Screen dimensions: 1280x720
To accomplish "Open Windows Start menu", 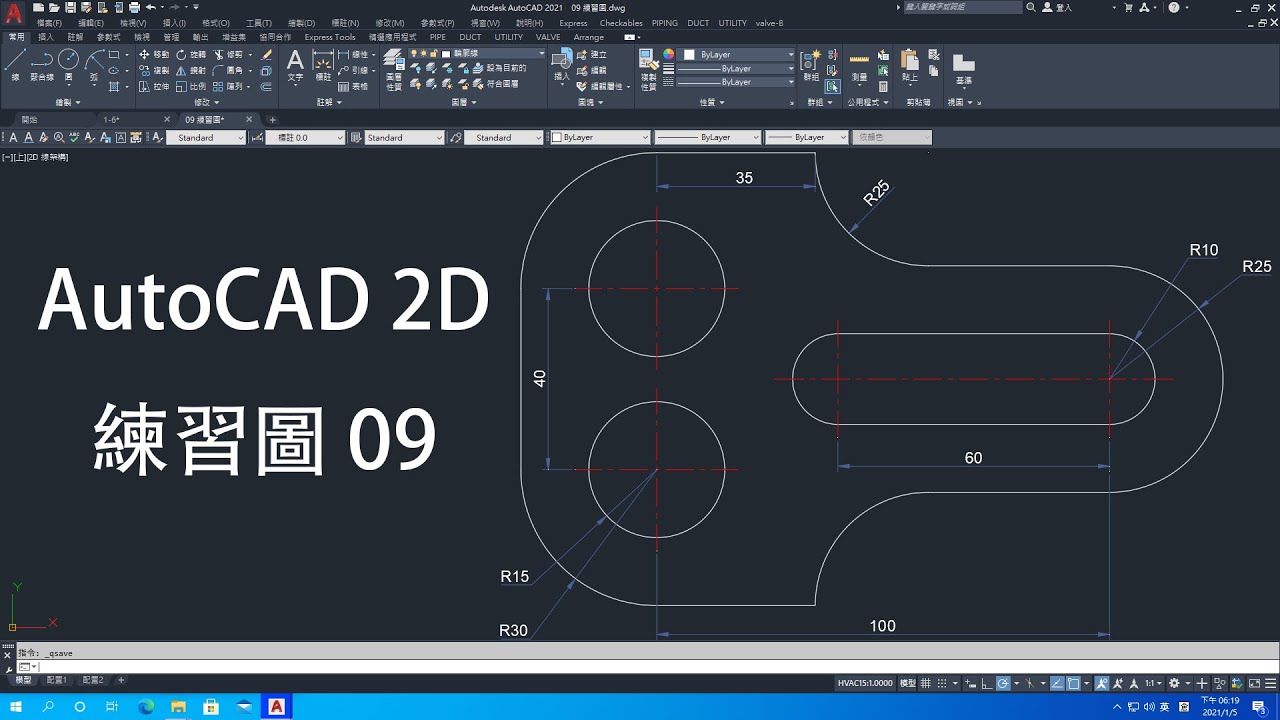I will coord(16,707).
